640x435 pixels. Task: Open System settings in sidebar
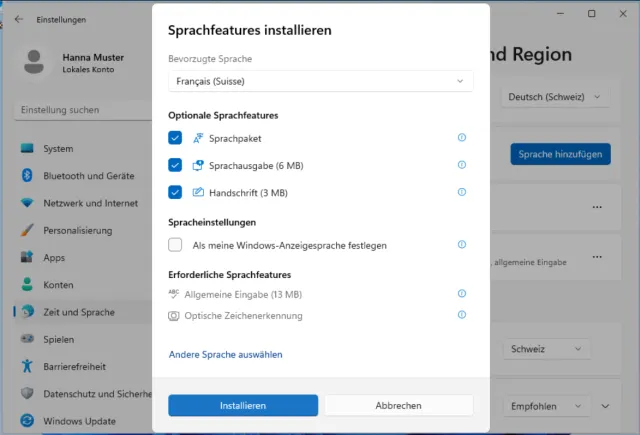tap(58, 149)
